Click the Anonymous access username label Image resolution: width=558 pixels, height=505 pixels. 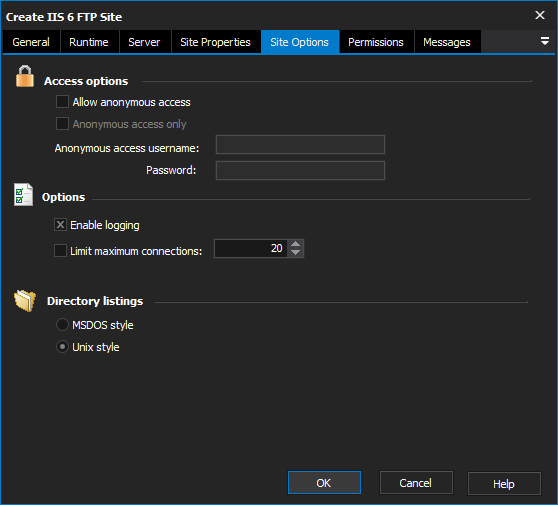127,148
